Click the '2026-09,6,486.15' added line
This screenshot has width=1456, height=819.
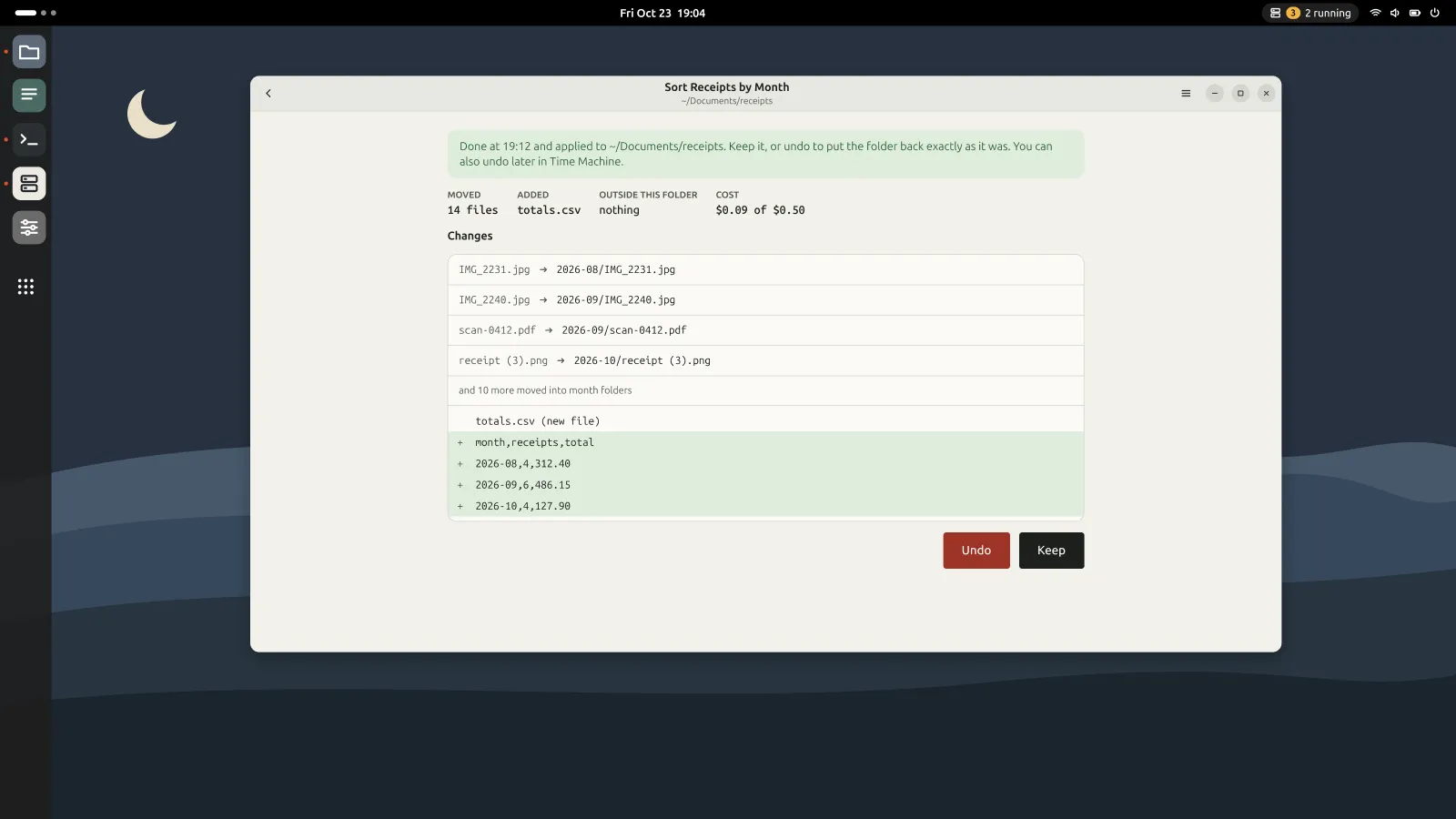pyautogui.click(x=765, y=485)
